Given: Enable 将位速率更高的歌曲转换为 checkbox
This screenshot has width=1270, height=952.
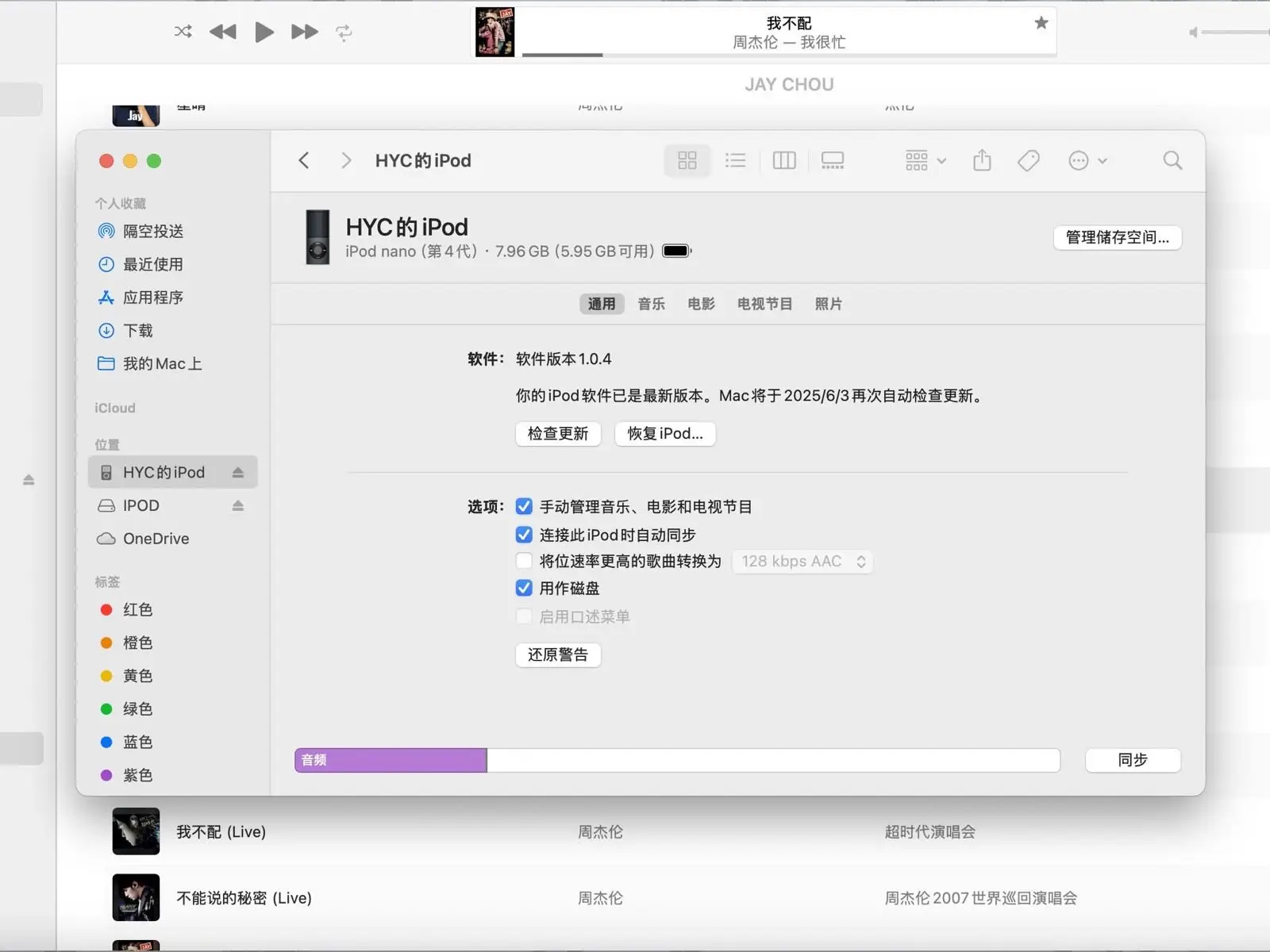Looking at the screenshot, I should [524, 561].
